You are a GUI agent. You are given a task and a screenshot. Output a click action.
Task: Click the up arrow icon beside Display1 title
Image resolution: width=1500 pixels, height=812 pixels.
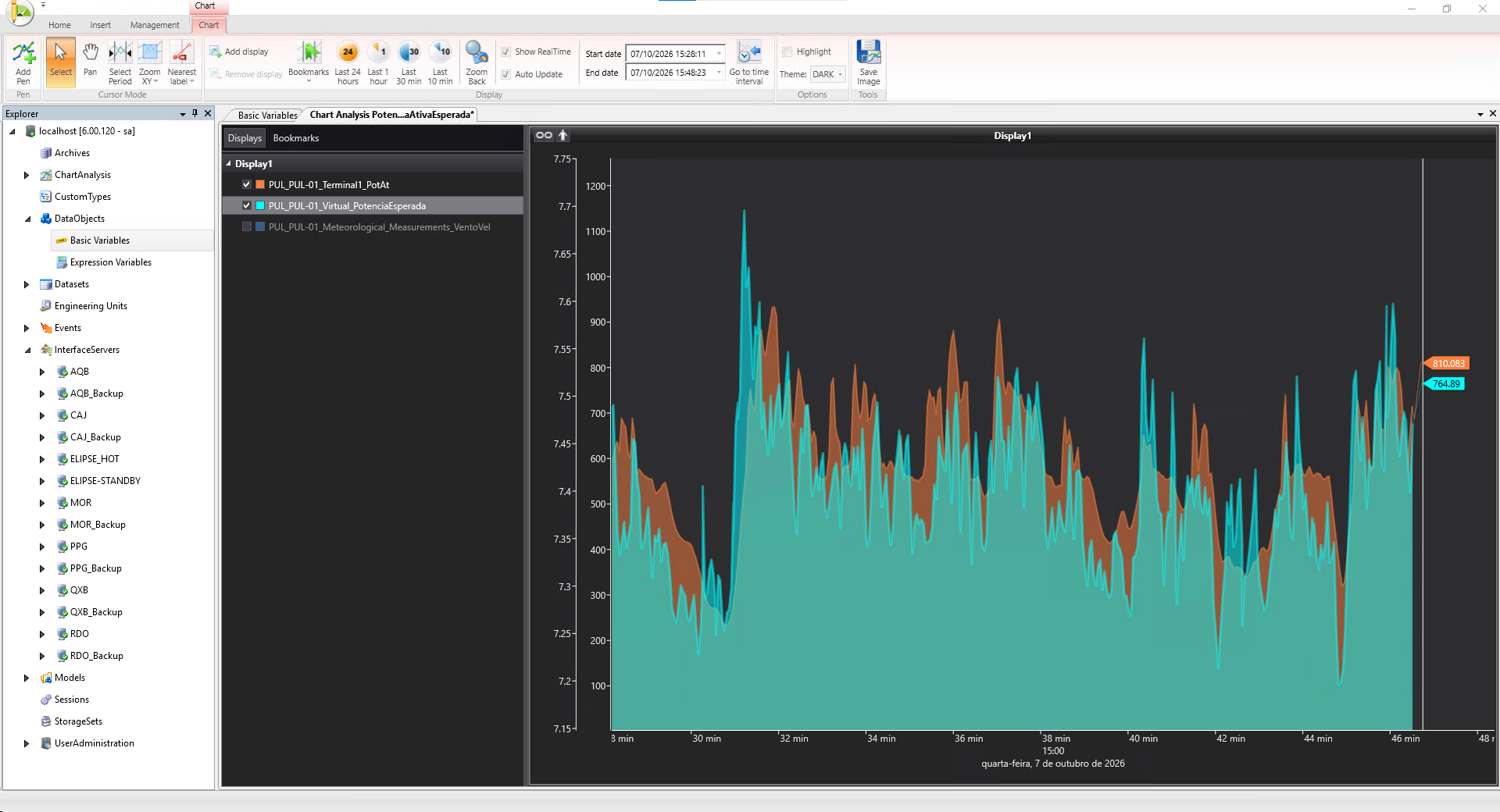click(x=562, y=135)
